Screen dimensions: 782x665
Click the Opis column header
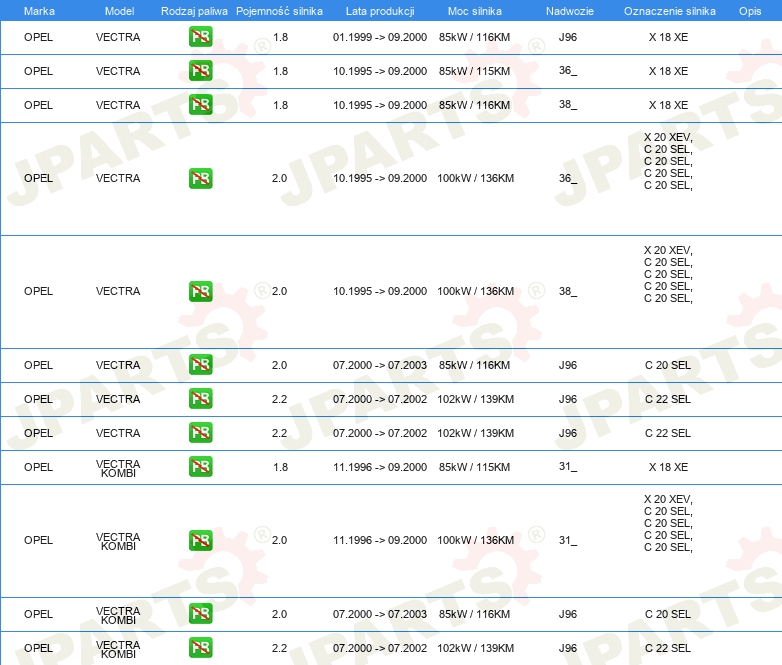click(749, 10)
